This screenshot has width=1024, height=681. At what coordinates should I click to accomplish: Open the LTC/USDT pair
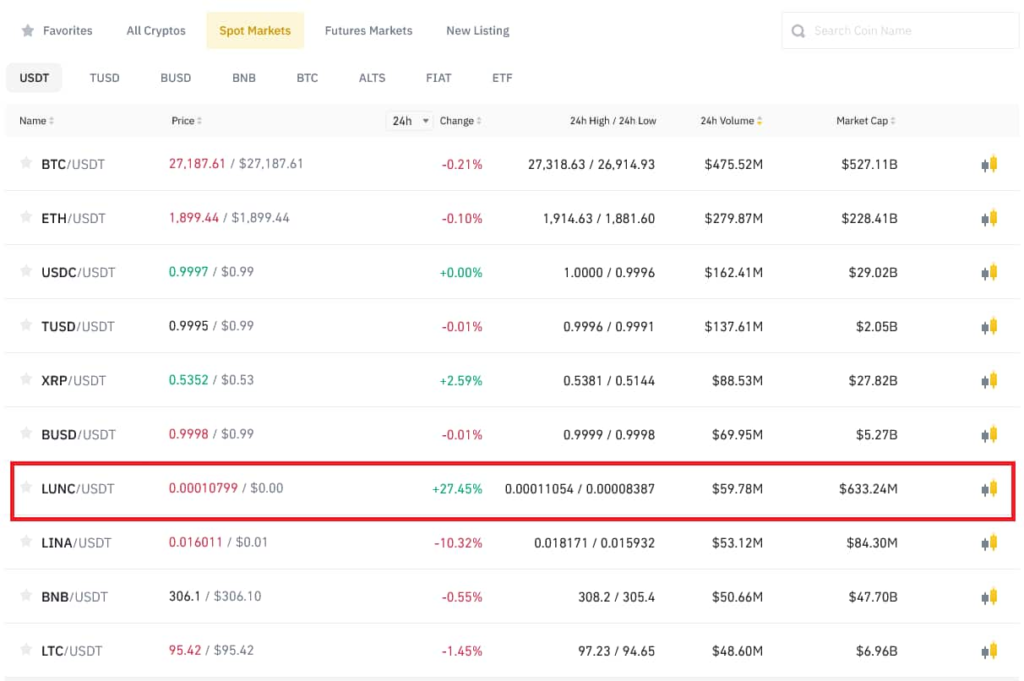[72, 651]
